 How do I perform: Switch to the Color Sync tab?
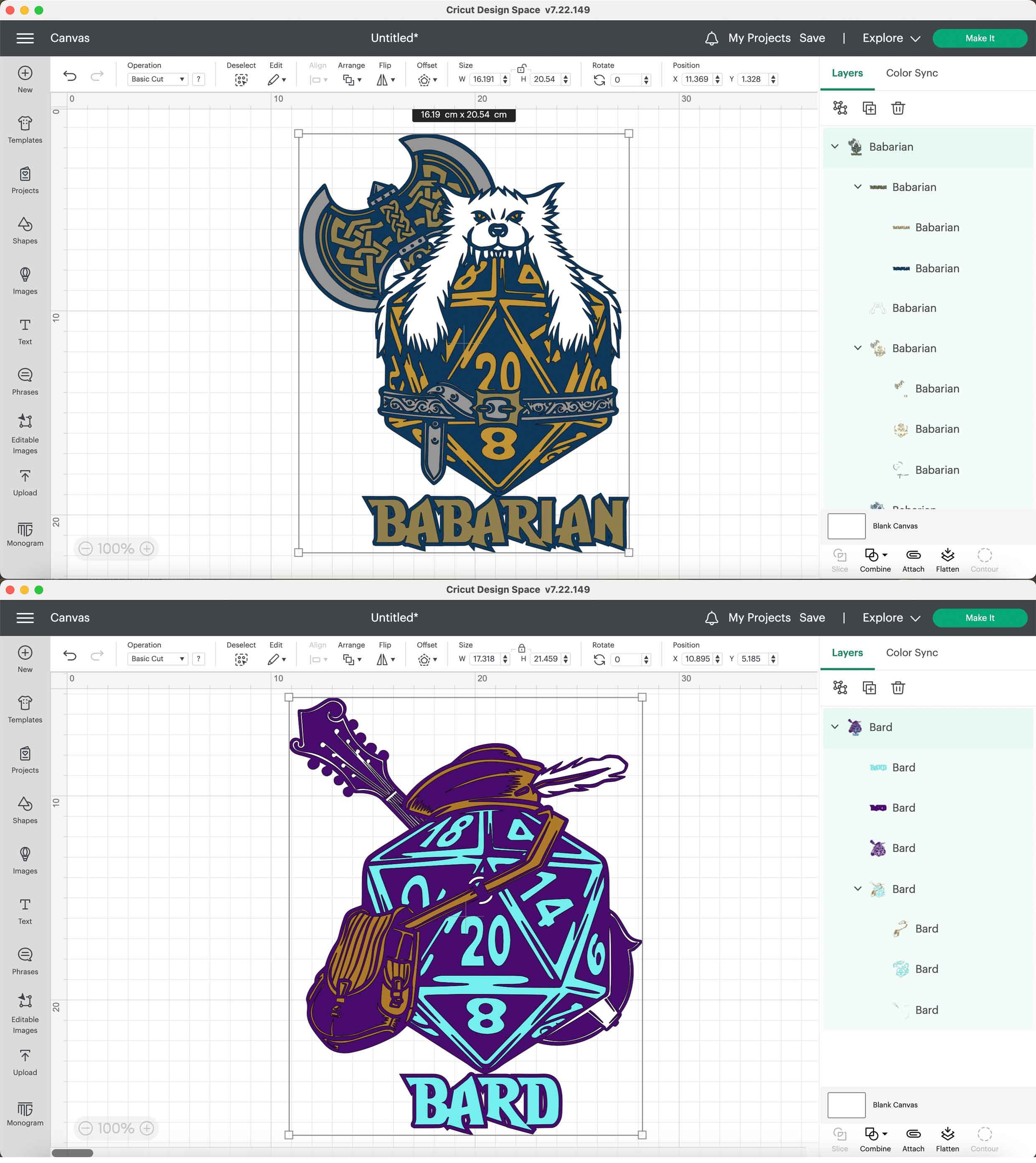coord(911,73)
